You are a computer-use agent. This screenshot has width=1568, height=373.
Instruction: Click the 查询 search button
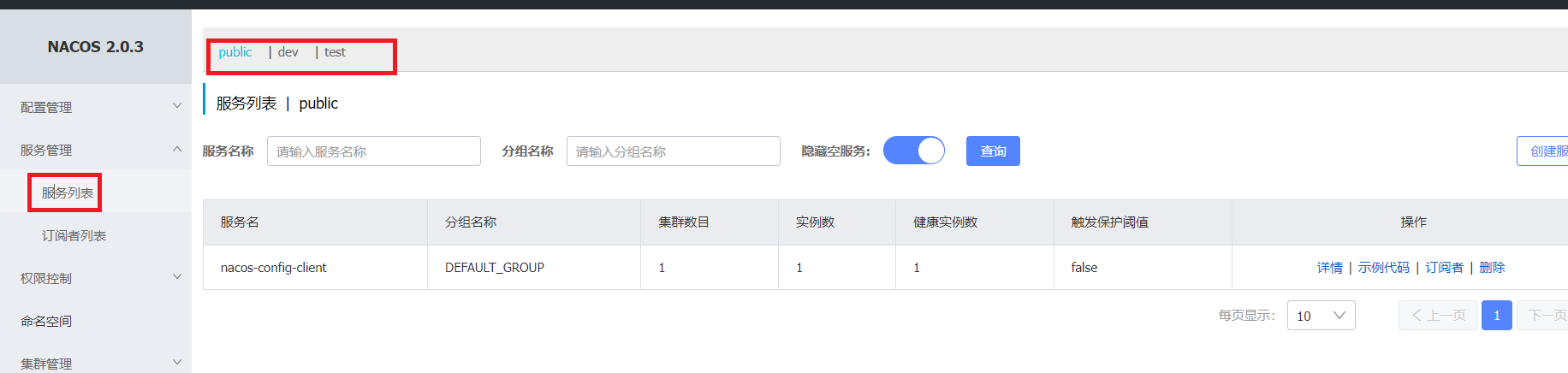993,151
